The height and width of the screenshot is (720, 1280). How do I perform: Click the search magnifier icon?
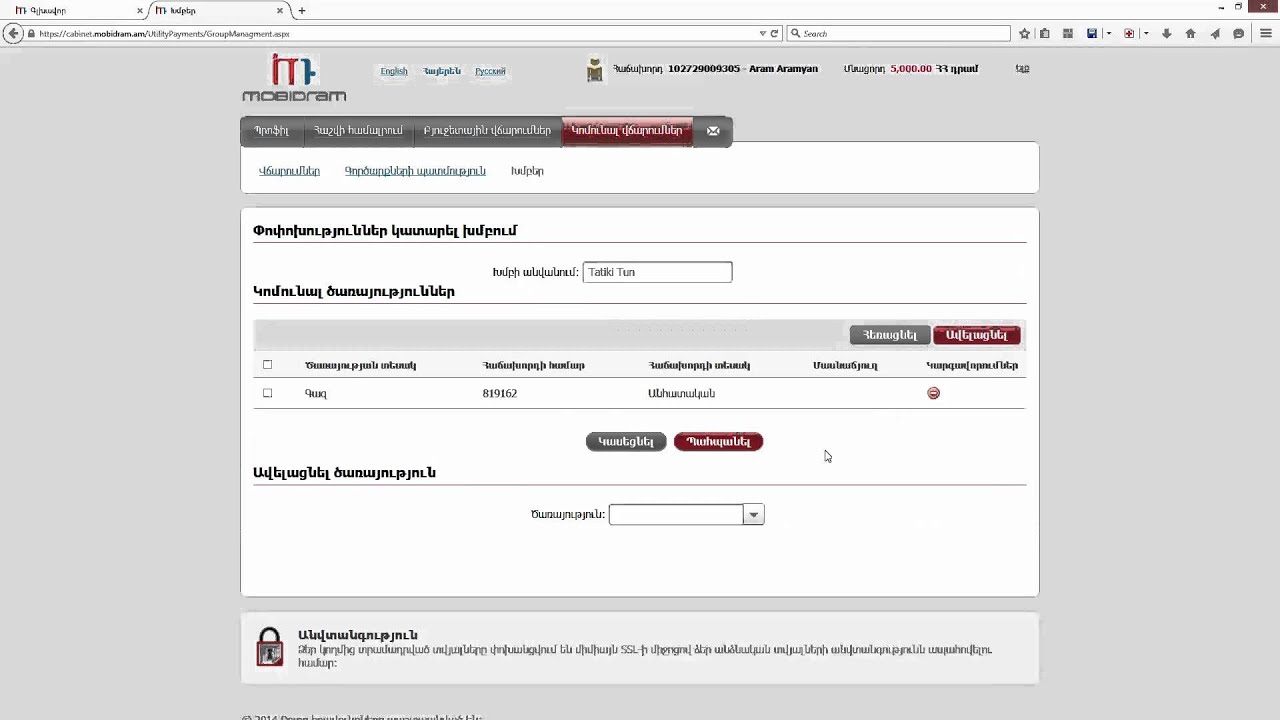tap(796, 33)
